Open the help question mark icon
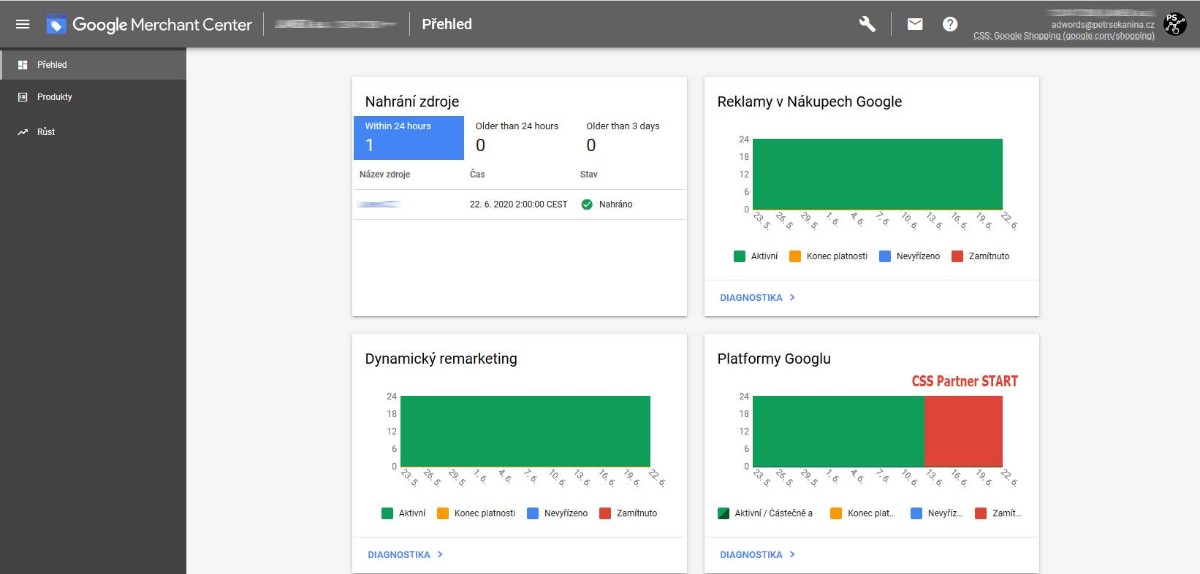1200x574 pixels. tap(950, 24)
